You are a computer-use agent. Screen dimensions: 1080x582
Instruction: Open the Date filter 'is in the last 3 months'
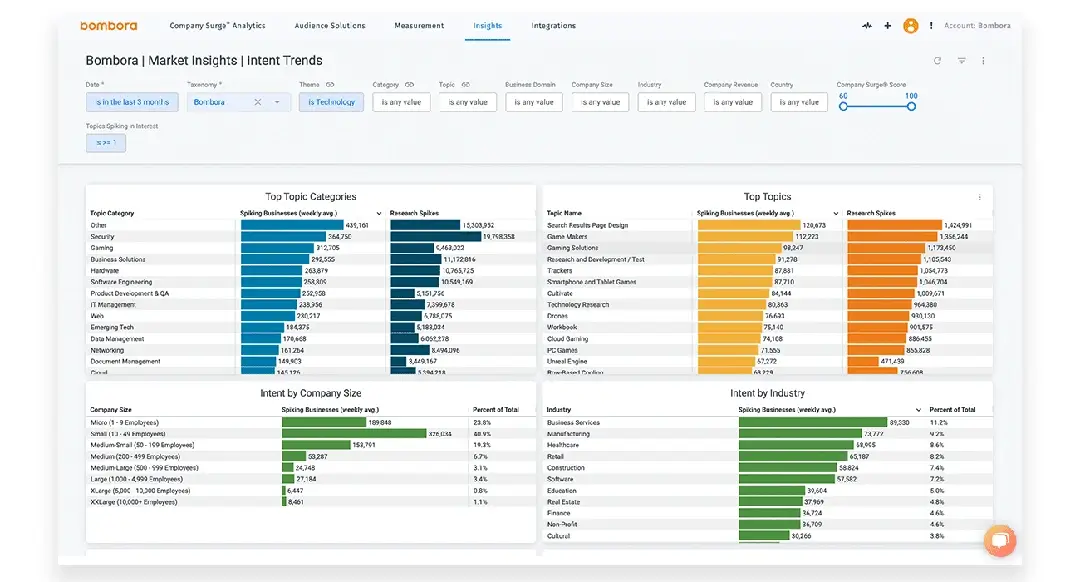click(132, 102)
